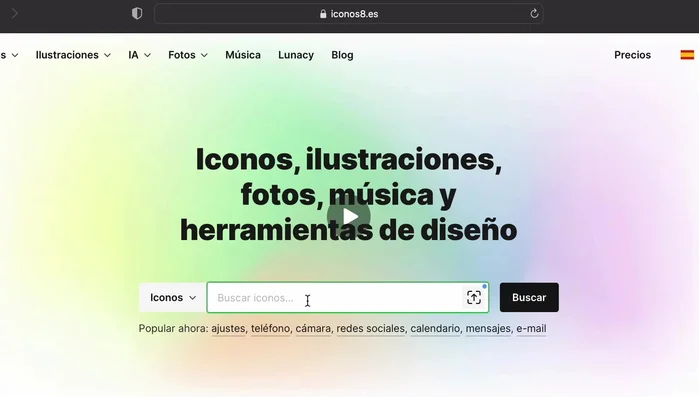Click the iconos8.es address bar
Viewport: 699px width, 397px height.
[x=349, y=14]
